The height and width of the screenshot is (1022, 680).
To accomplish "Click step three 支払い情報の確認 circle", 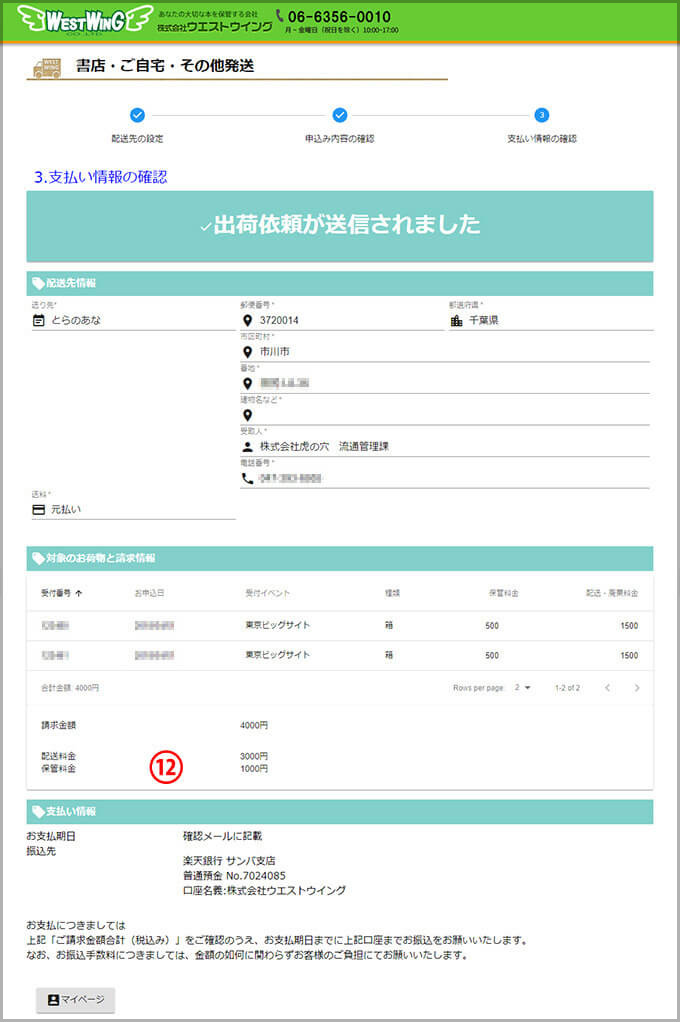I will (x=541, y=115).
